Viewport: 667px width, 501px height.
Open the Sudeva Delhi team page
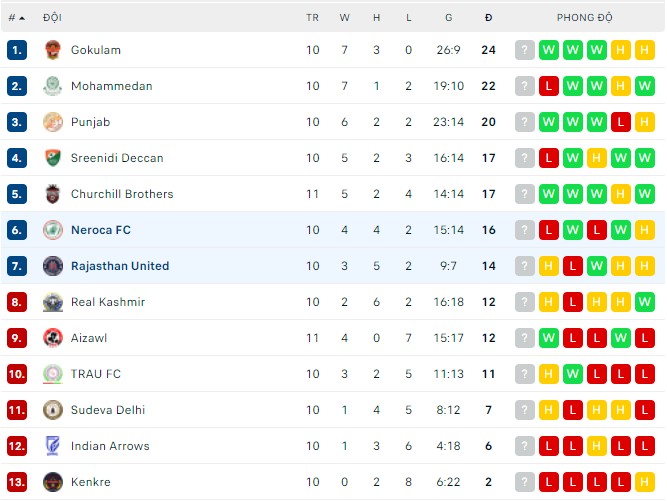[107, 410]
